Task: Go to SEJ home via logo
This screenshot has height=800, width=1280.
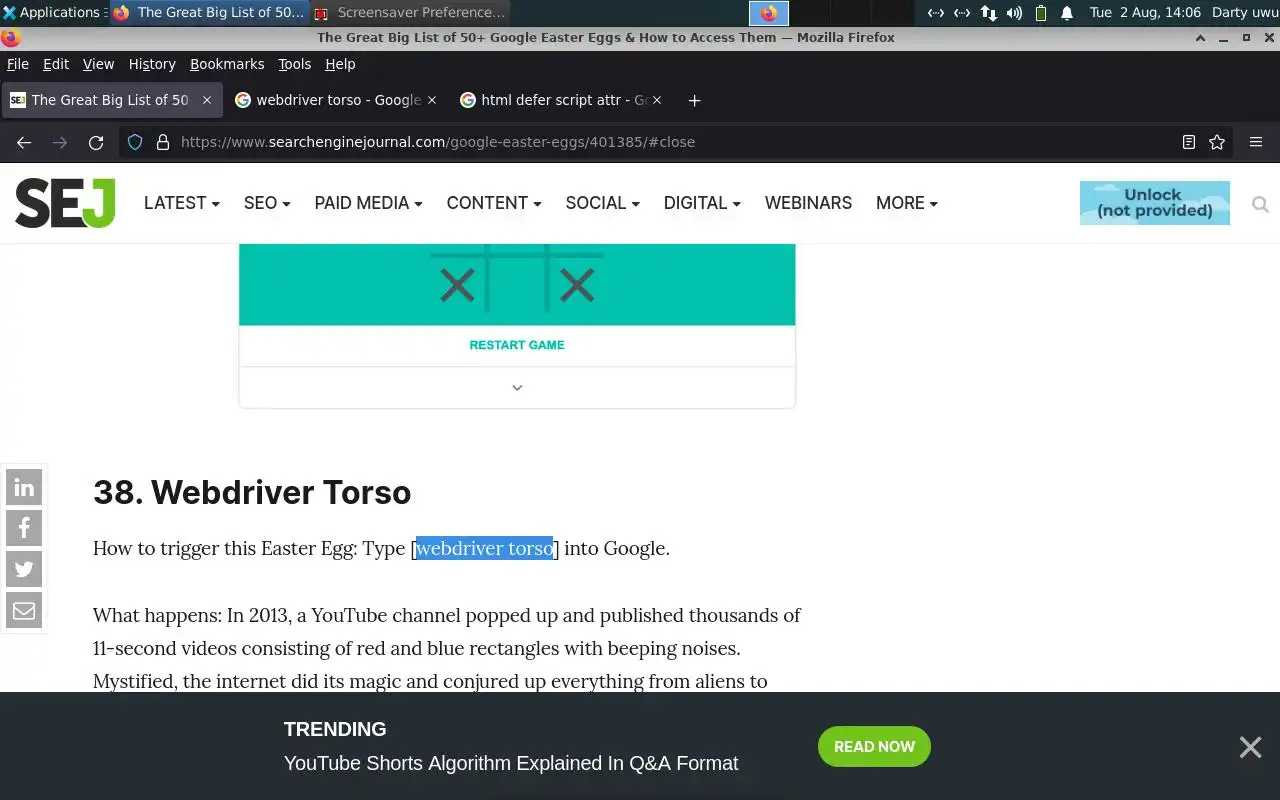Action: (65, 203)
